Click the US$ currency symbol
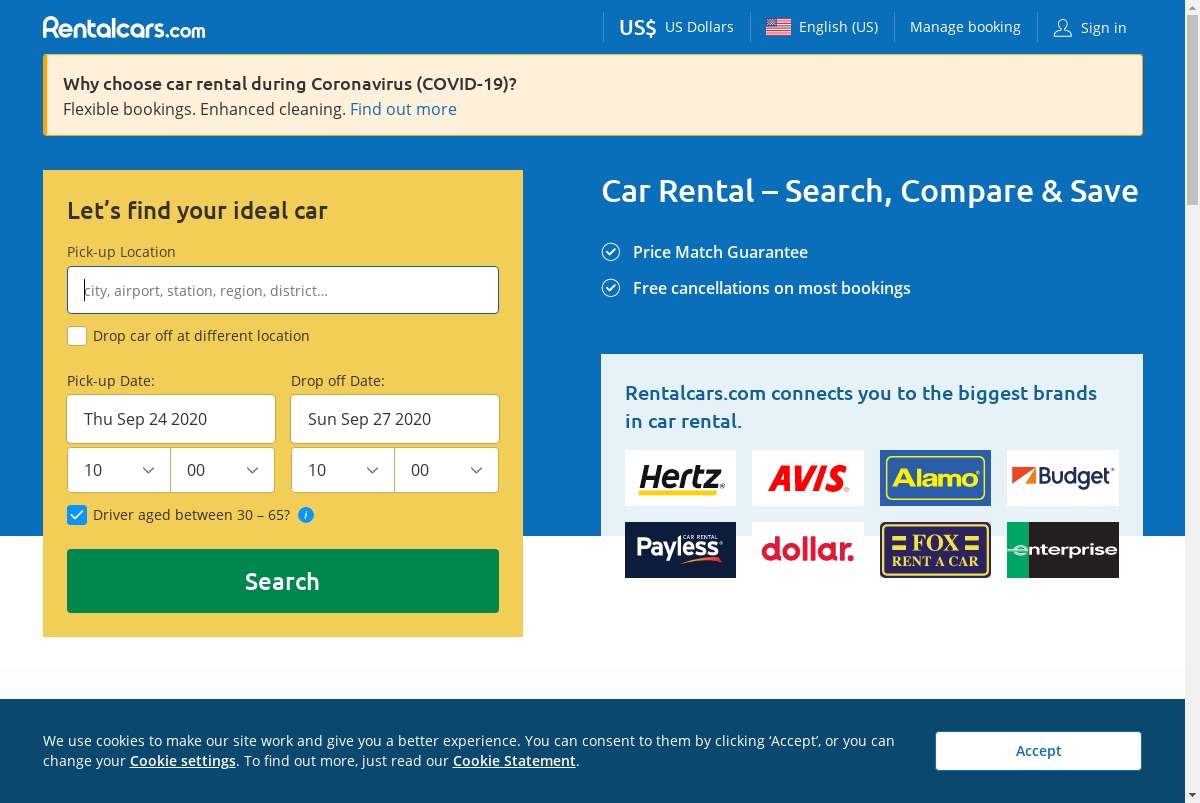The width and height of the screenshot is (1200, 803). pyautogui.click(x=637, y=27)
